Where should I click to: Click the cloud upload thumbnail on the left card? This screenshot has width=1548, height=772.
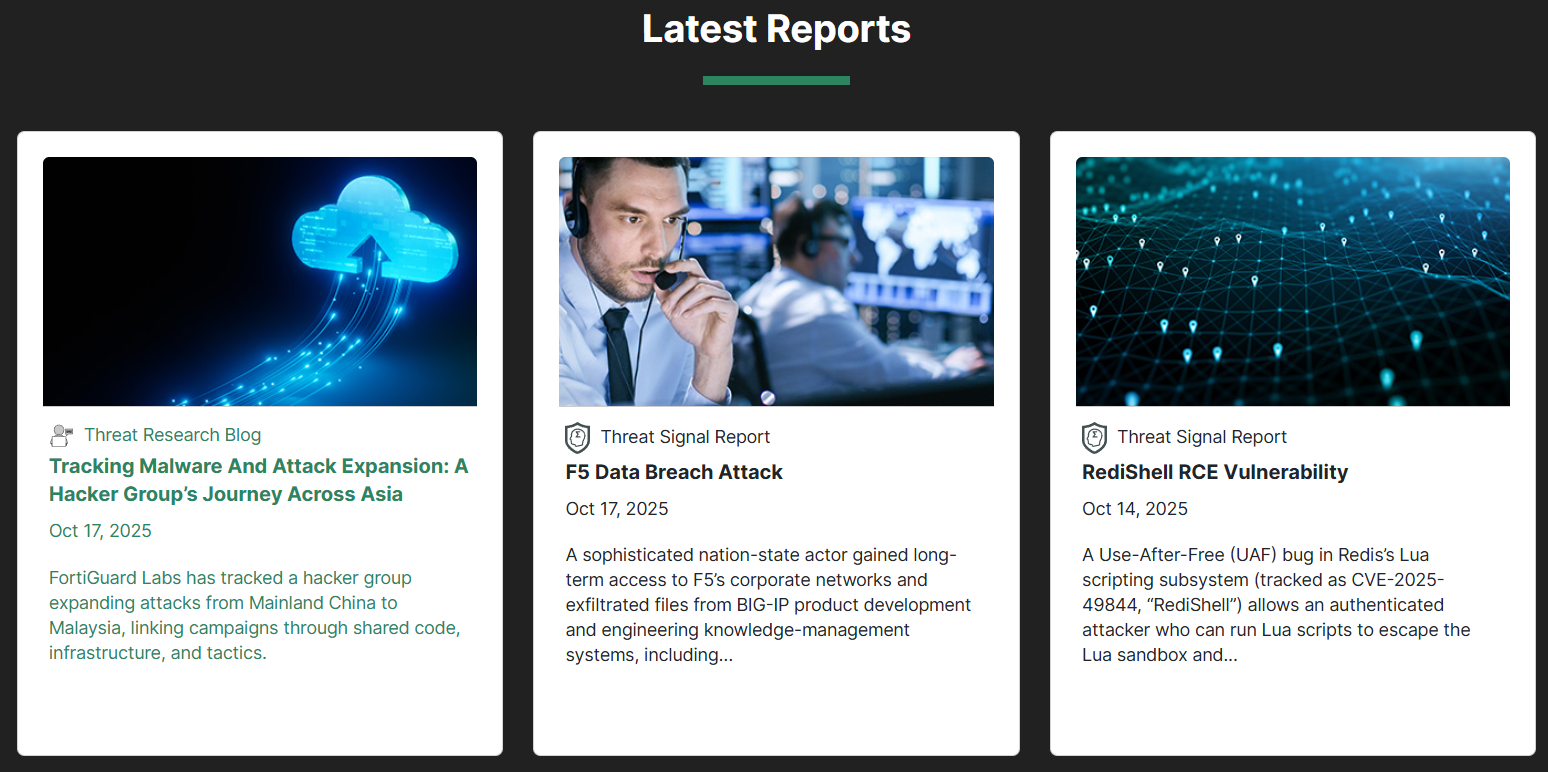tap(260, 281)
